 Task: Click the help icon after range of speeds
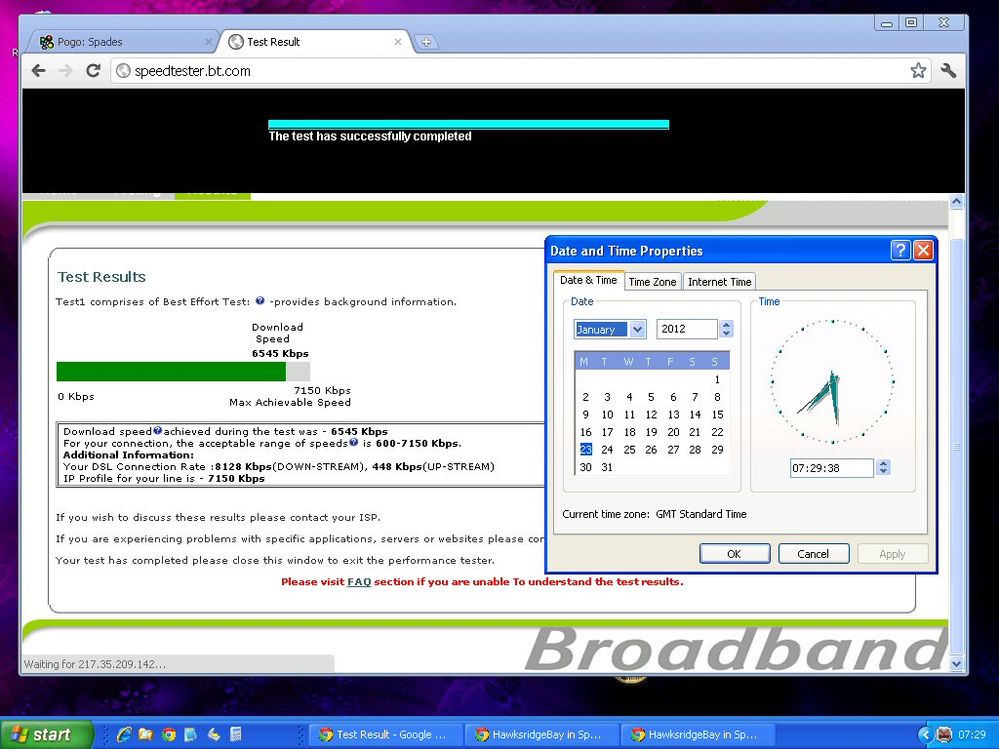pyautogui.click(x=354, y=442)
